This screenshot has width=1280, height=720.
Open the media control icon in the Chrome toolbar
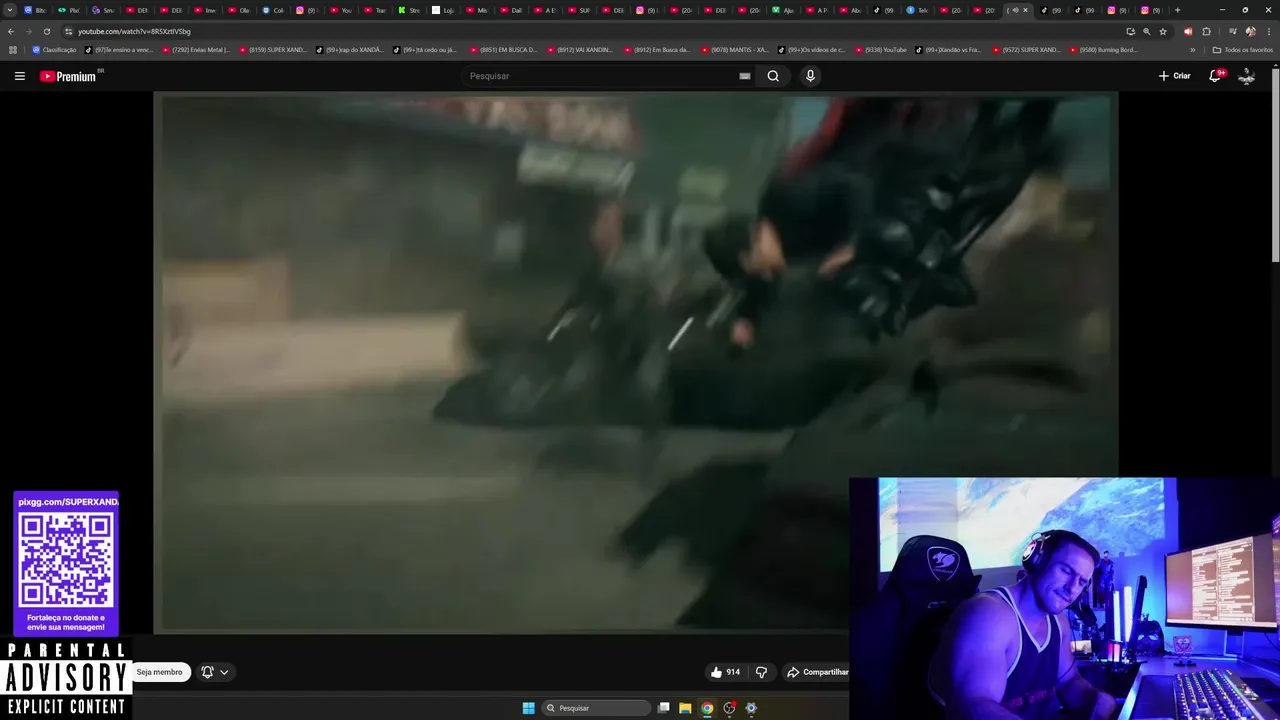1232,32
